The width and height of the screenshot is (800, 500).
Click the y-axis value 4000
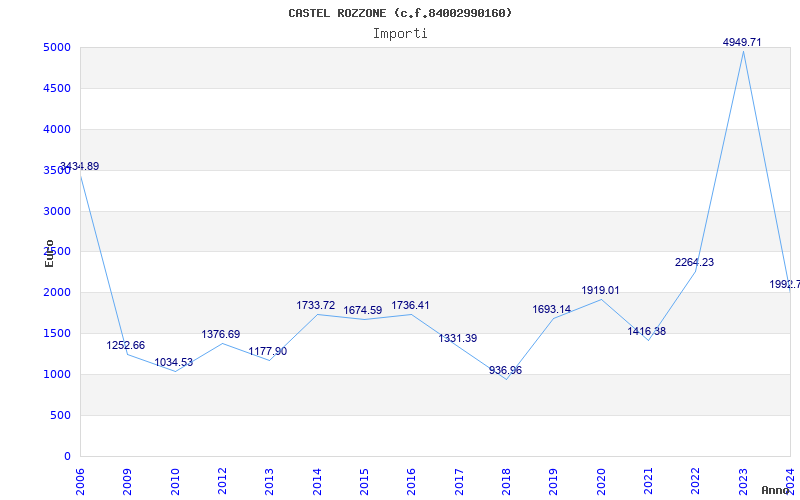pos(57,130)
